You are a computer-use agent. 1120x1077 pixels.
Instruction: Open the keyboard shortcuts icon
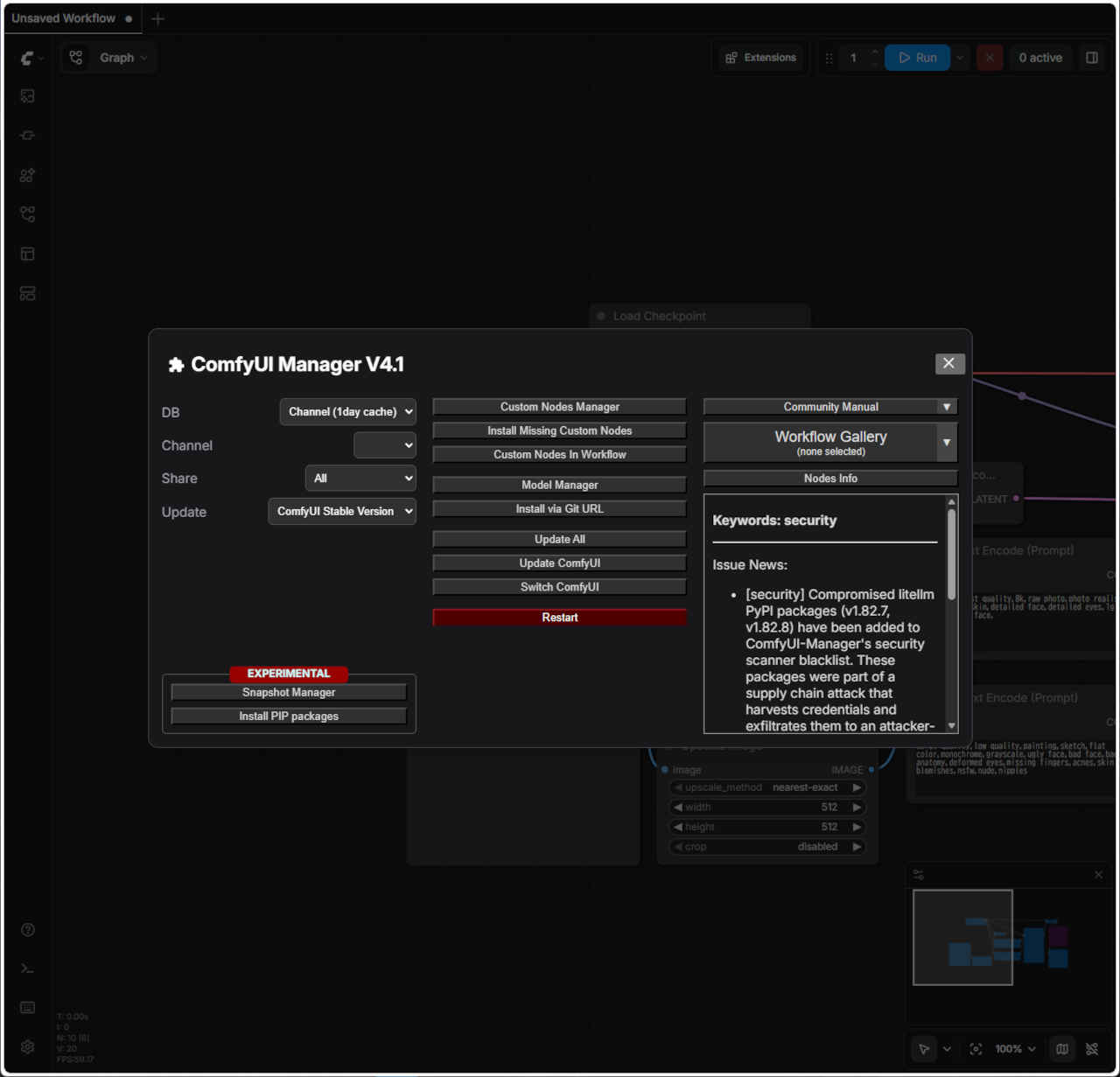(x=28, y=1008)
